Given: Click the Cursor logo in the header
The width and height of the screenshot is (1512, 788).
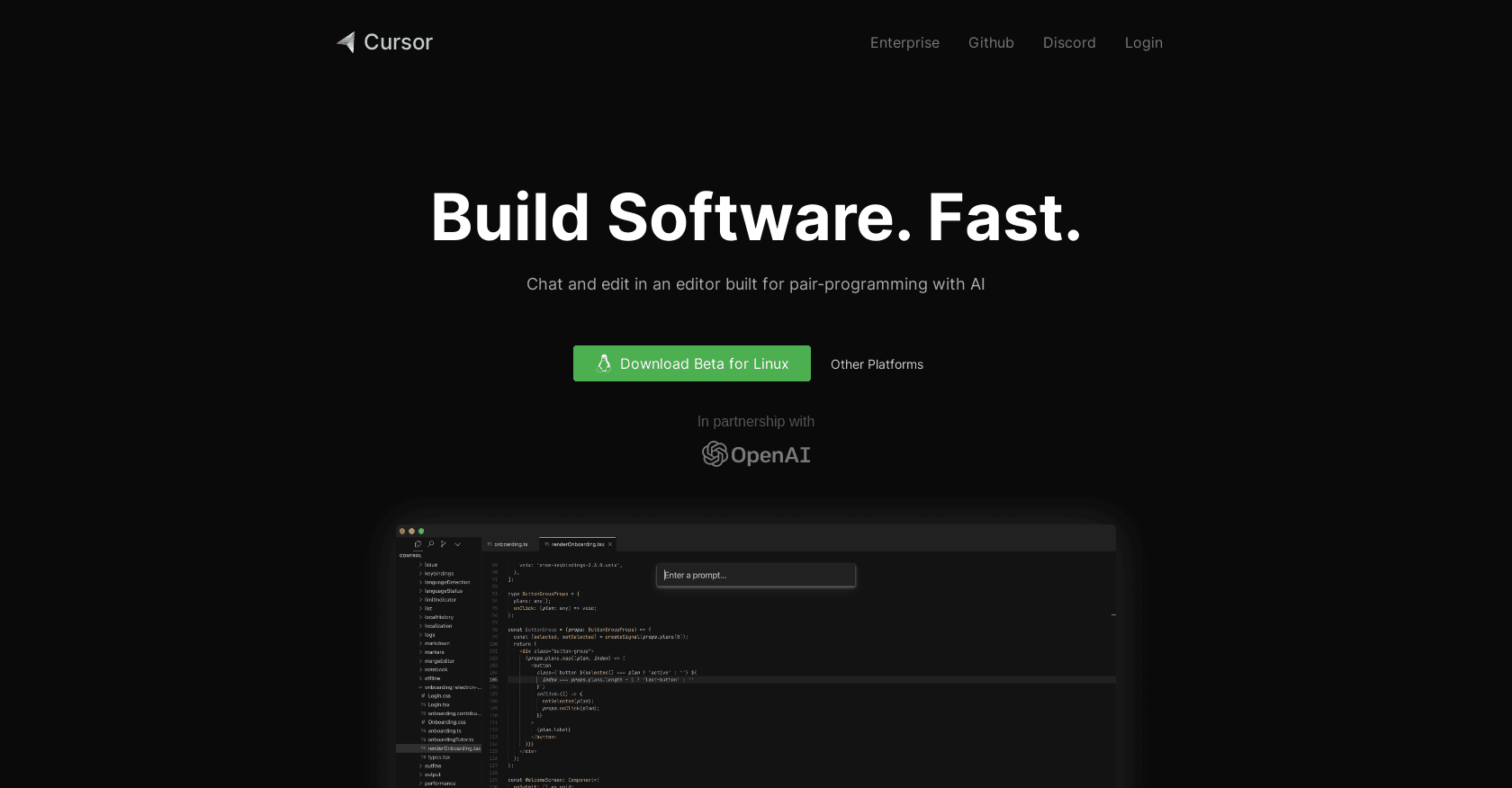Looking at the screenshot, I should 384,42.
